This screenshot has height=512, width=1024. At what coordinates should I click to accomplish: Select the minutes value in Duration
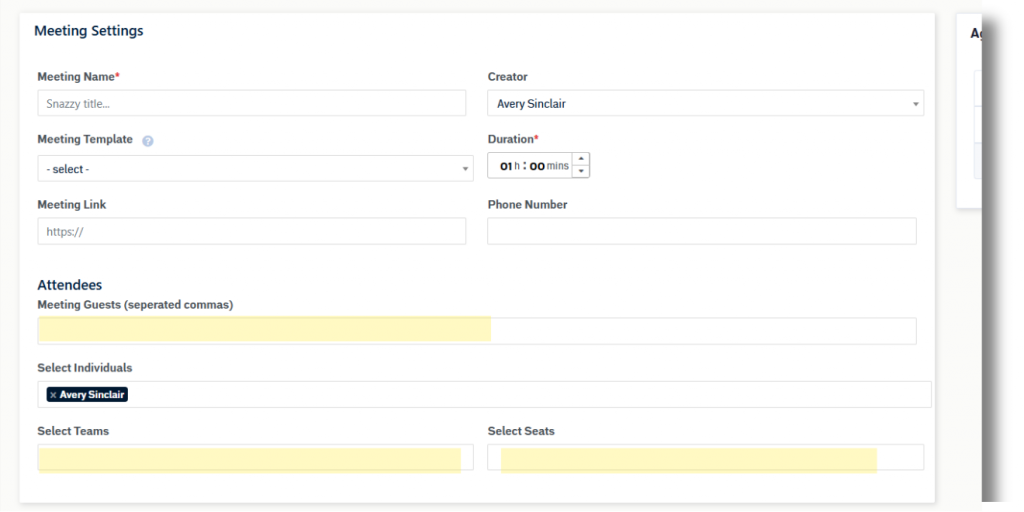(537, 166)
